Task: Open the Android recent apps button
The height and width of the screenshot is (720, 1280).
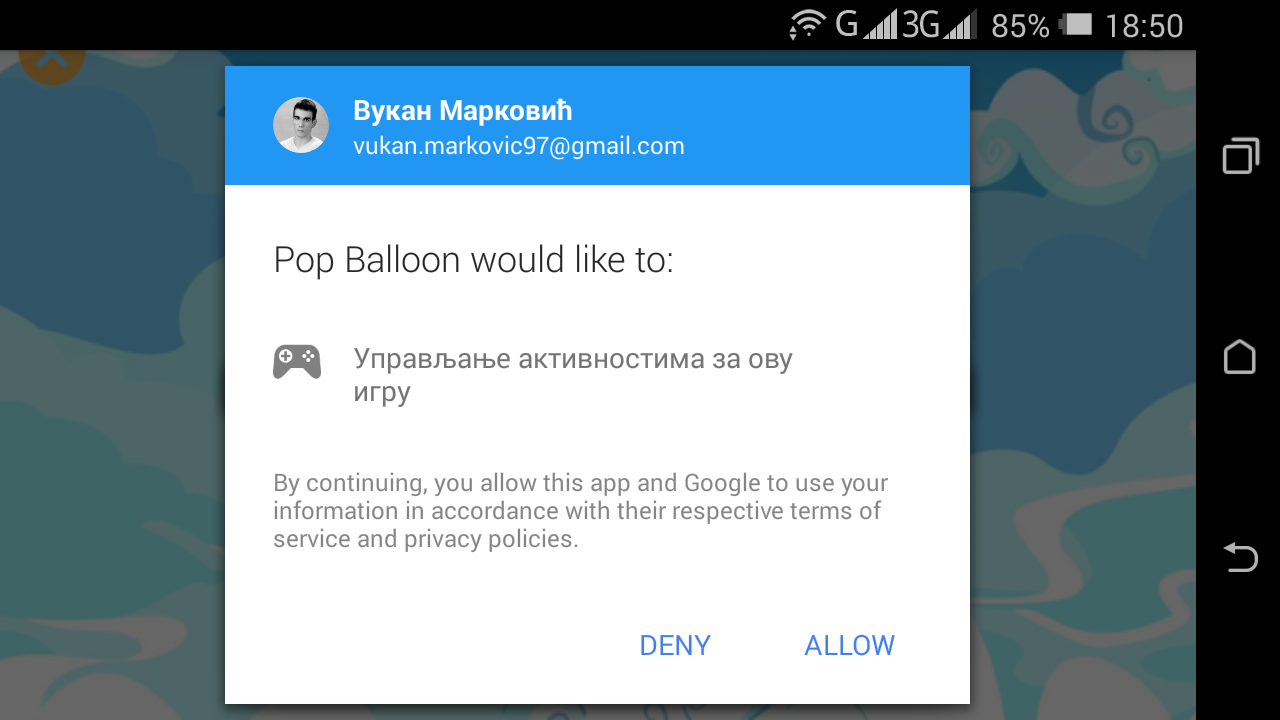Action: [1240, 156]
